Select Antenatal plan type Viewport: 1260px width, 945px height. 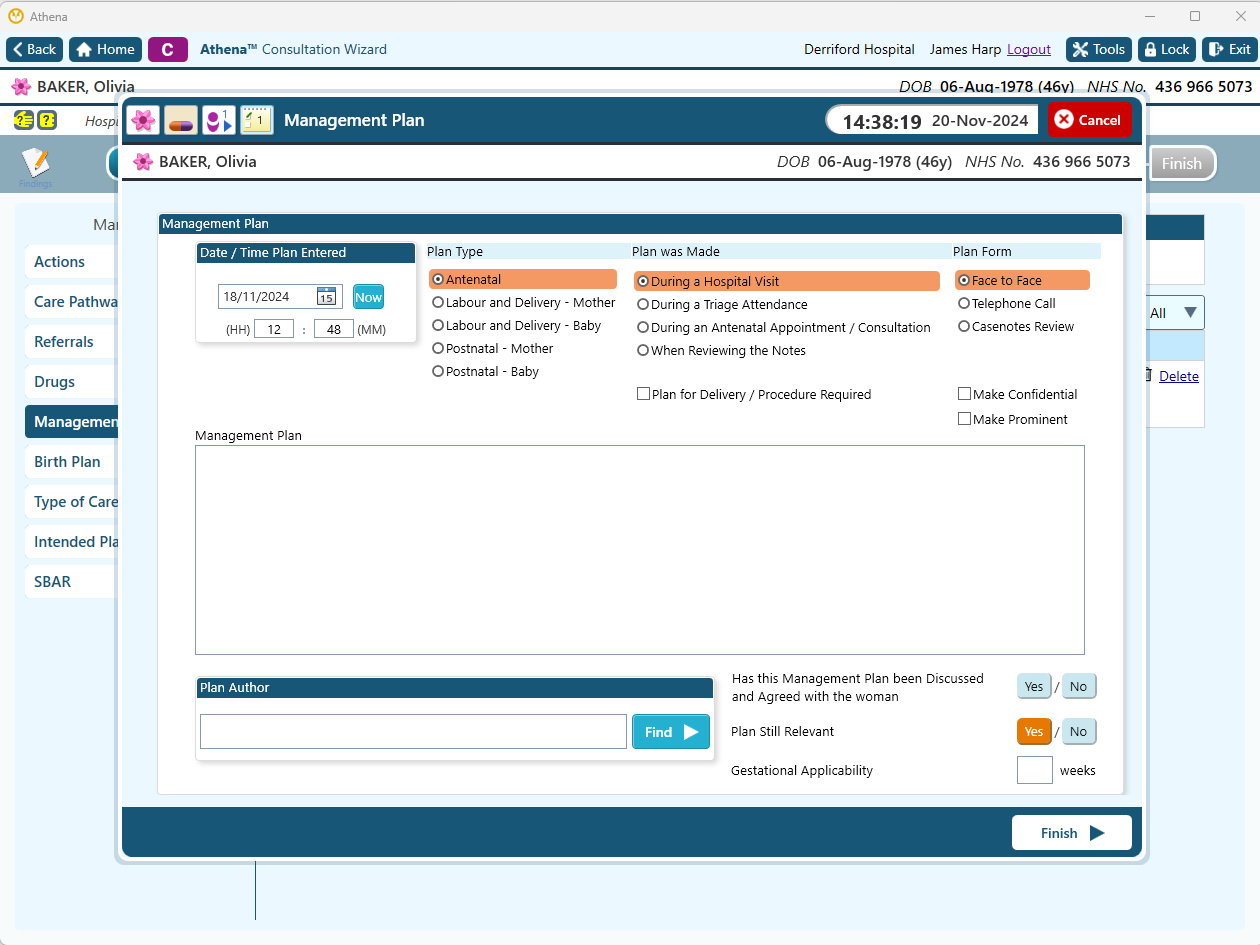[x=523, y=280]
